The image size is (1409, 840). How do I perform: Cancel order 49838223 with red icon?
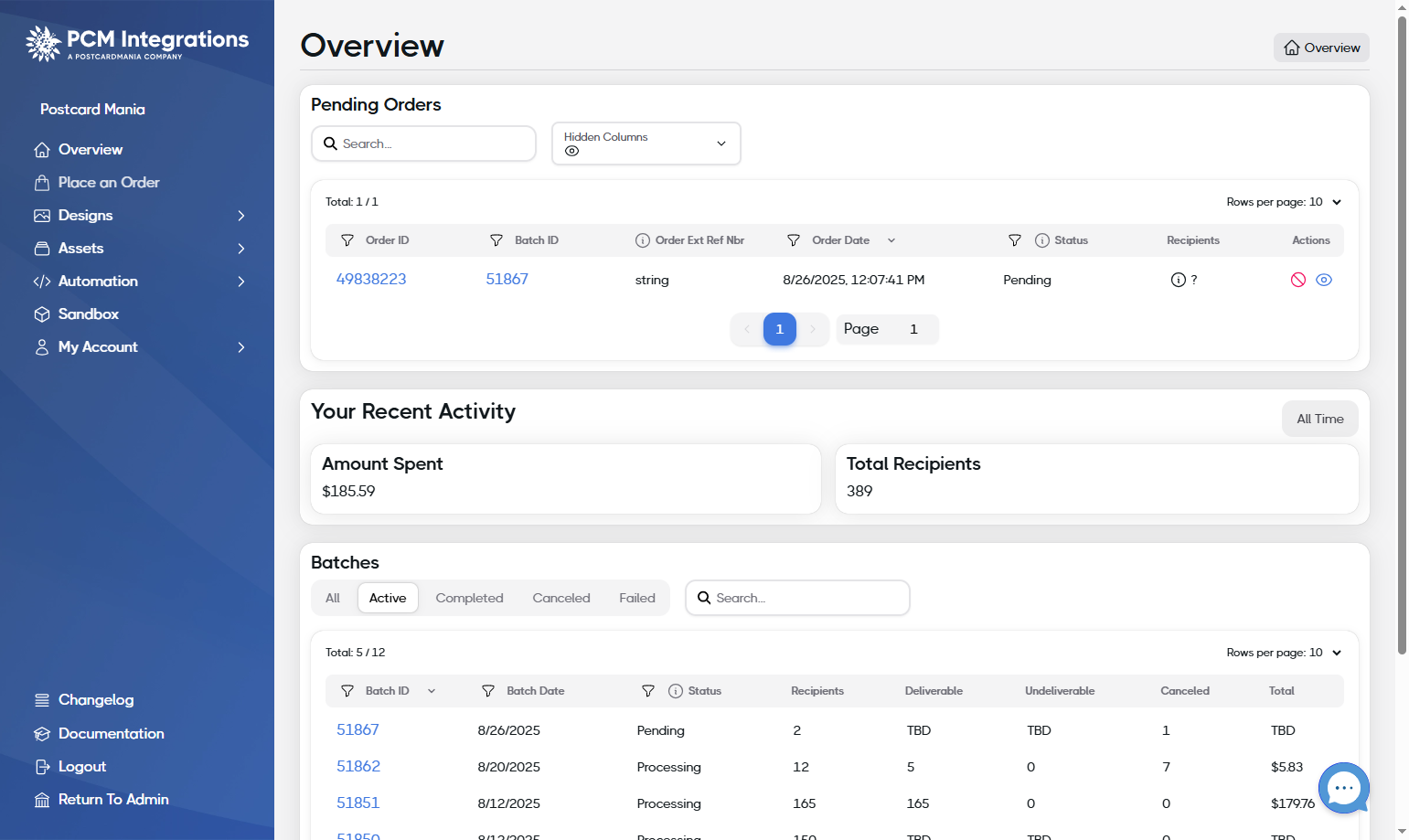[1297, 280]
